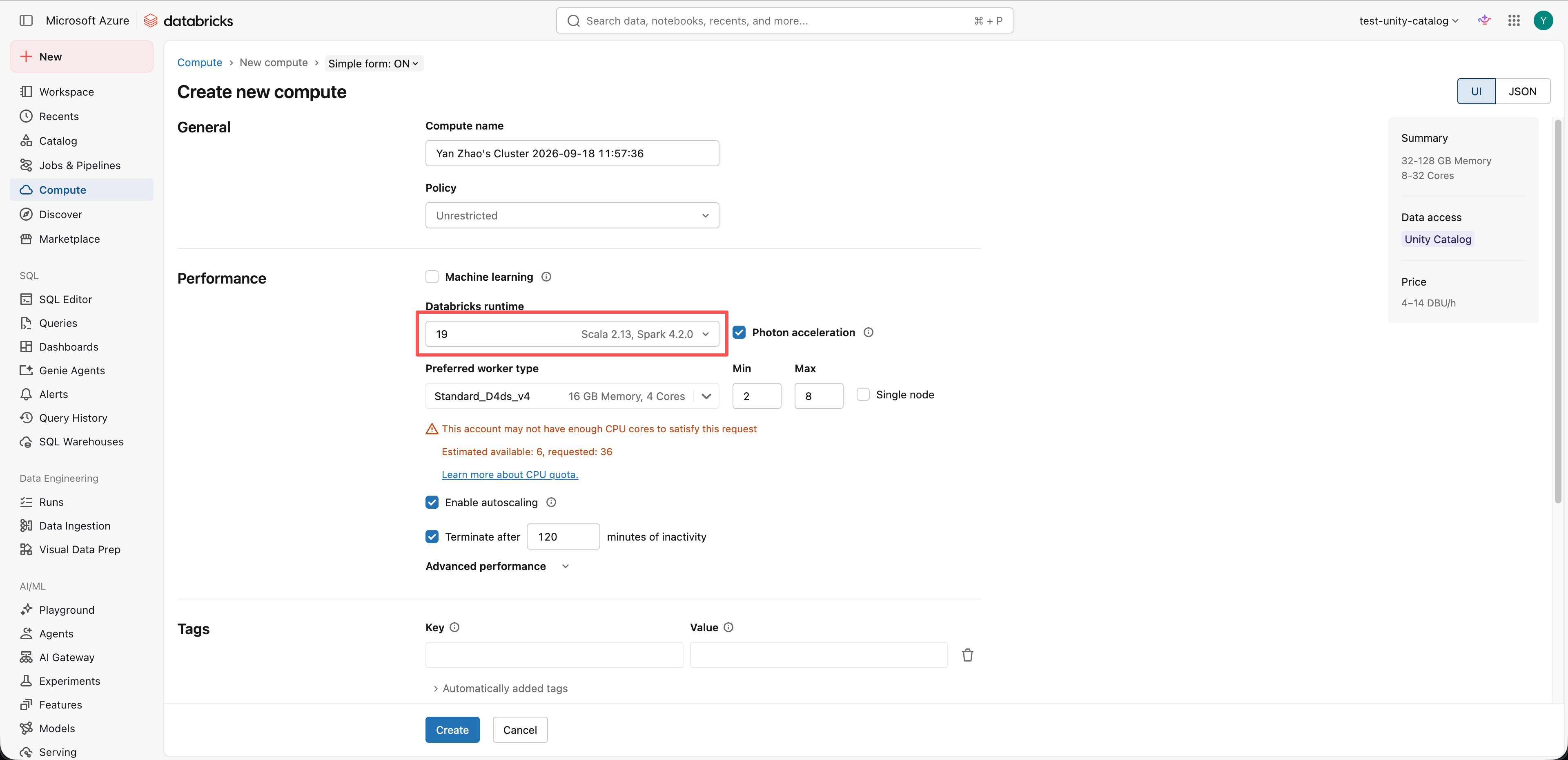Open Runs in the sidebar
This screenshot has height=760, width=1568.
click(82, 502)
